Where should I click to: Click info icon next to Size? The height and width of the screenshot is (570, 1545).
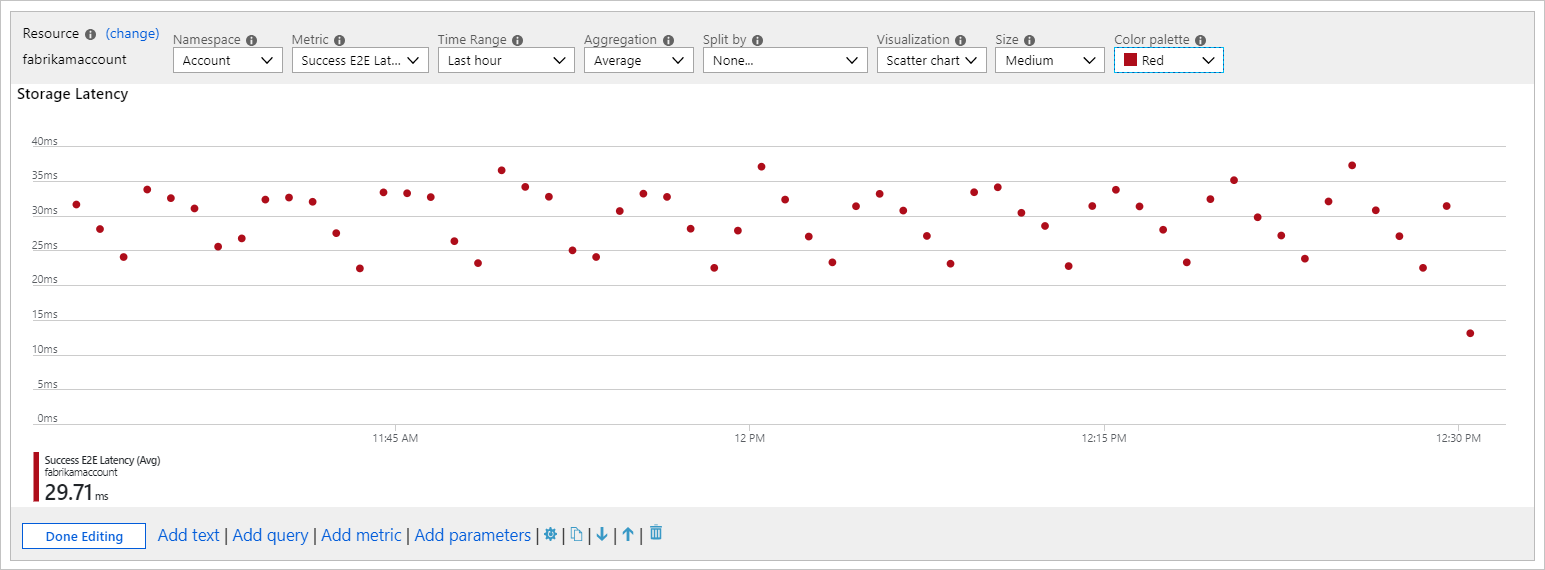[1029, 40]
